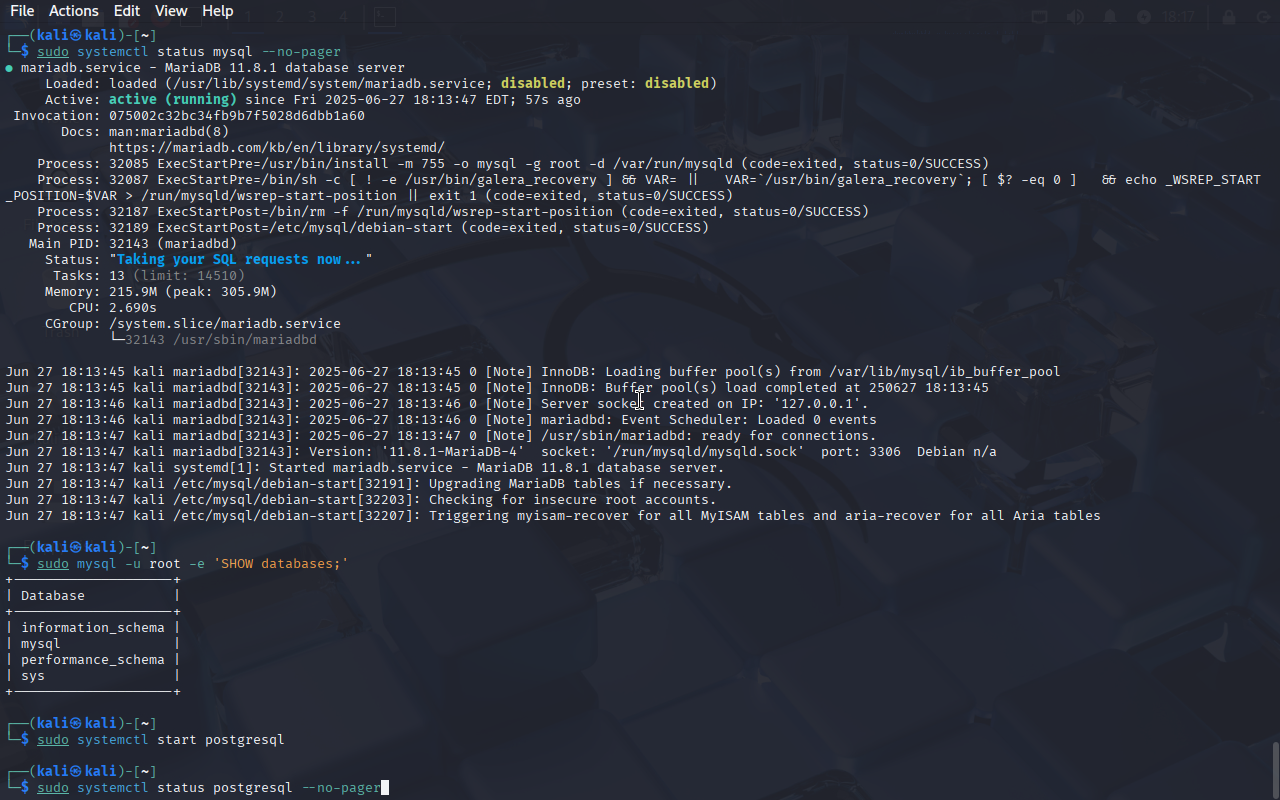This screenshot has width=1280, height=800.
Task: Click the 'Checking for insecure root accounts.' log line
Action: coord(361,500)
